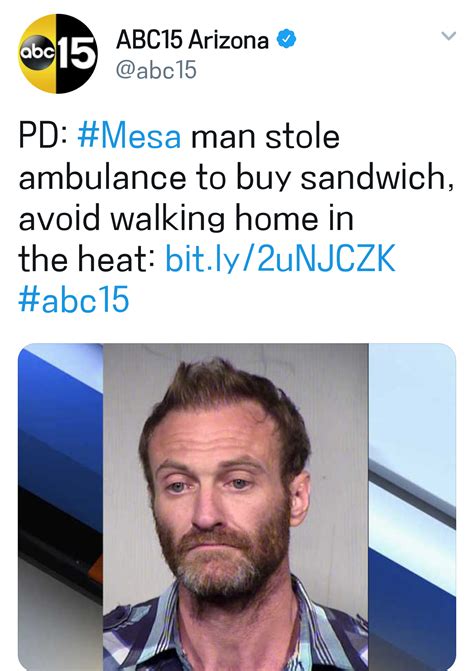
Task: Select the @abc15 handle
Action: [x=156, y=70]
